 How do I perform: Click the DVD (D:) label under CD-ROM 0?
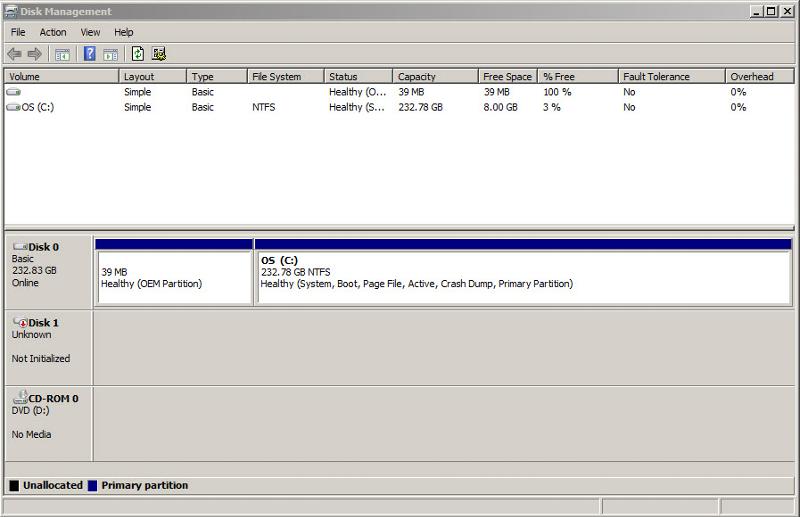click(x=31, y=410)
